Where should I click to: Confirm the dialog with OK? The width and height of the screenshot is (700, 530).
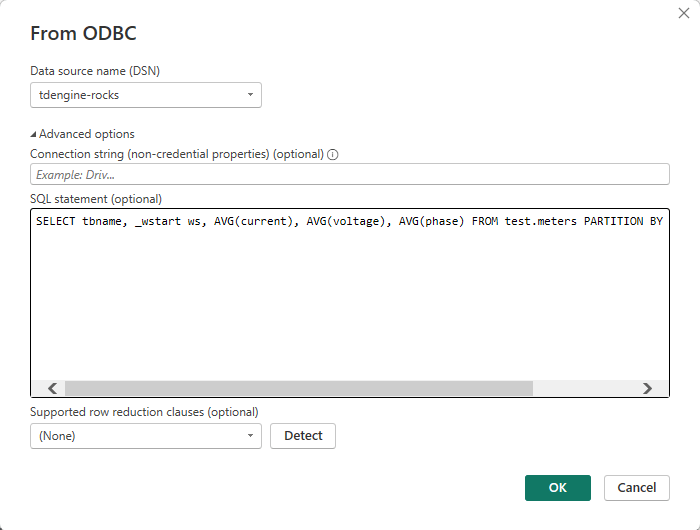coord(557,487)
